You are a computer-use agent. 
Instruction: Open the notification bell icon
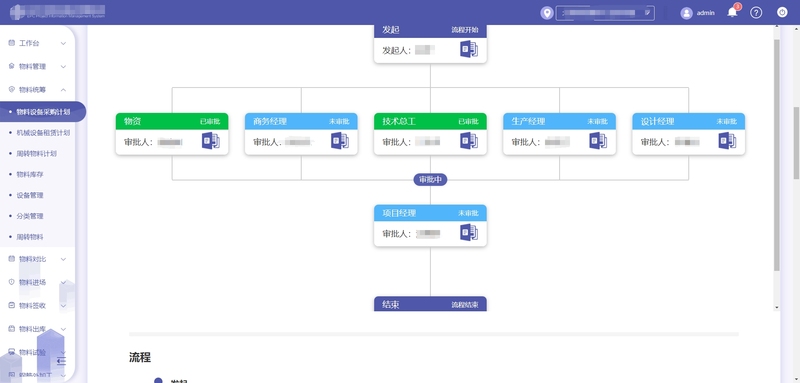(732, 13)
